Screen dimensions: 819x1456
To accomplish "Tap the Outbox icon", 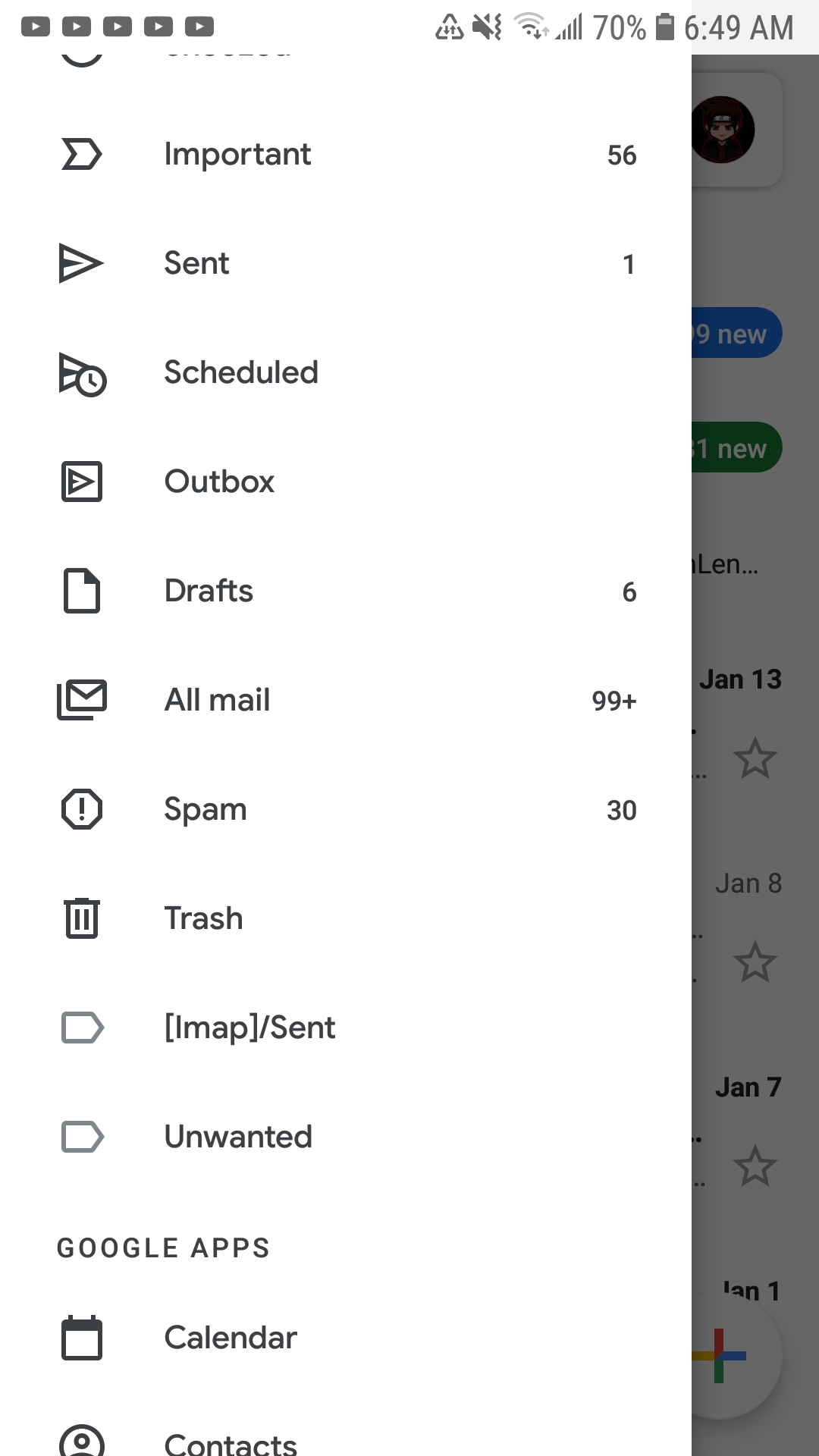I will coord(81,482).
